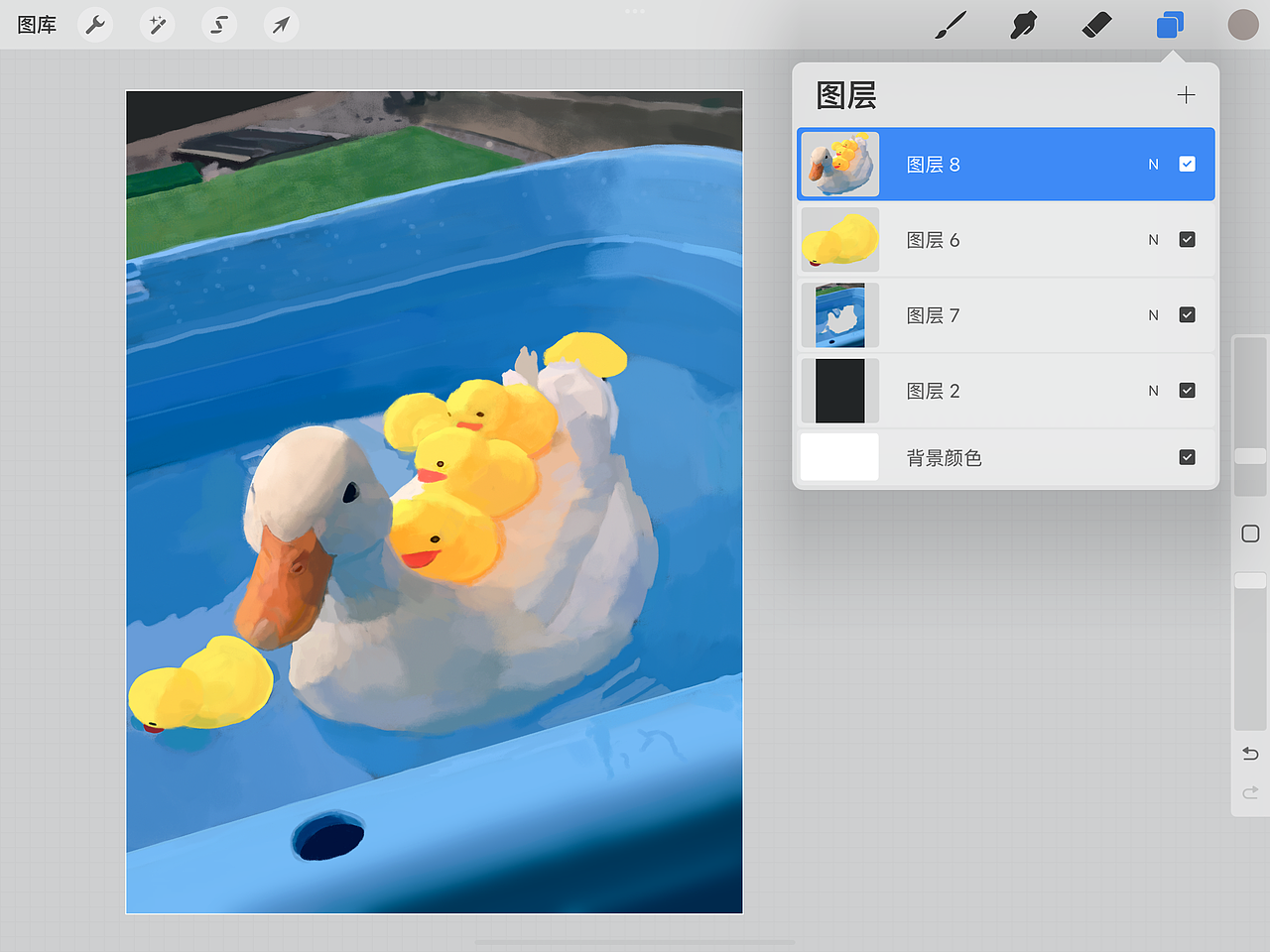
Task: Open blend mode N for 图层 6
Action: tap(1153, 240)
